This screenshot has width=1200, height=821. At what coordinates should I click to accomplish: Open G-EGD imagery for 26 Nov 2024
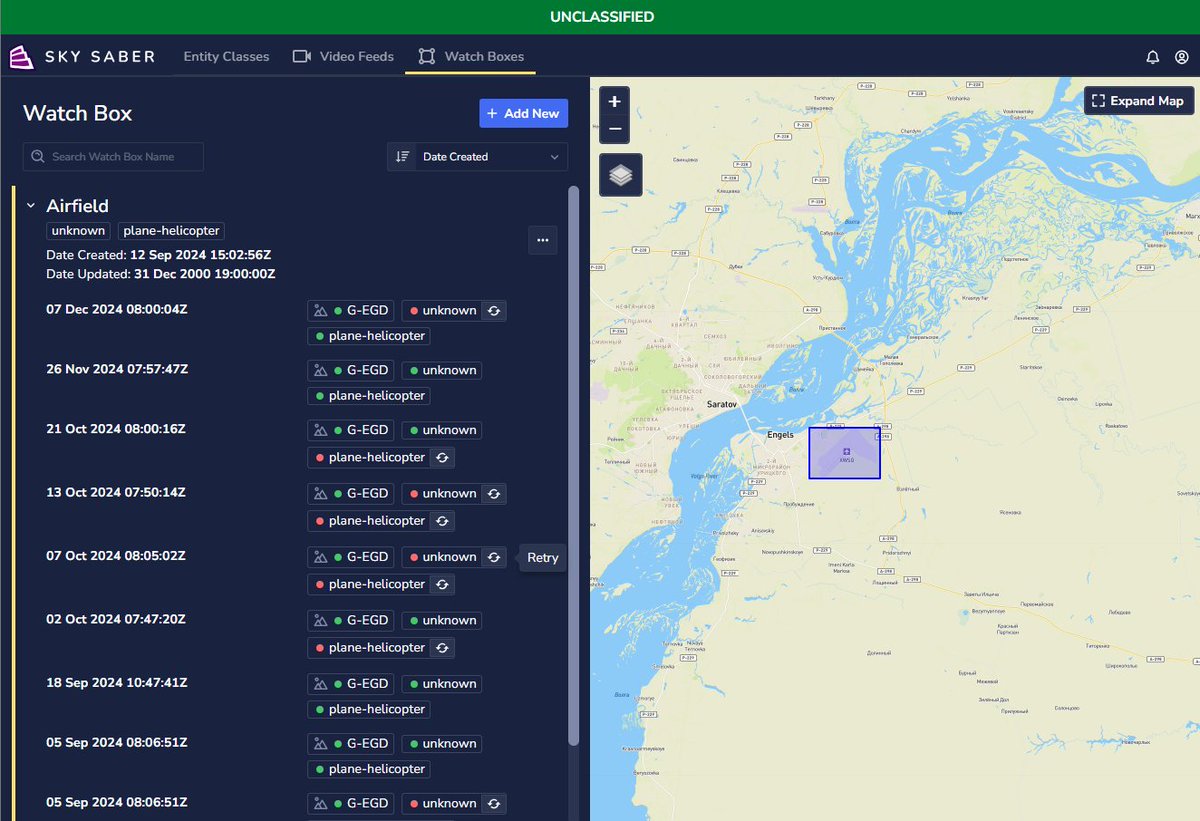click(351, 371)
